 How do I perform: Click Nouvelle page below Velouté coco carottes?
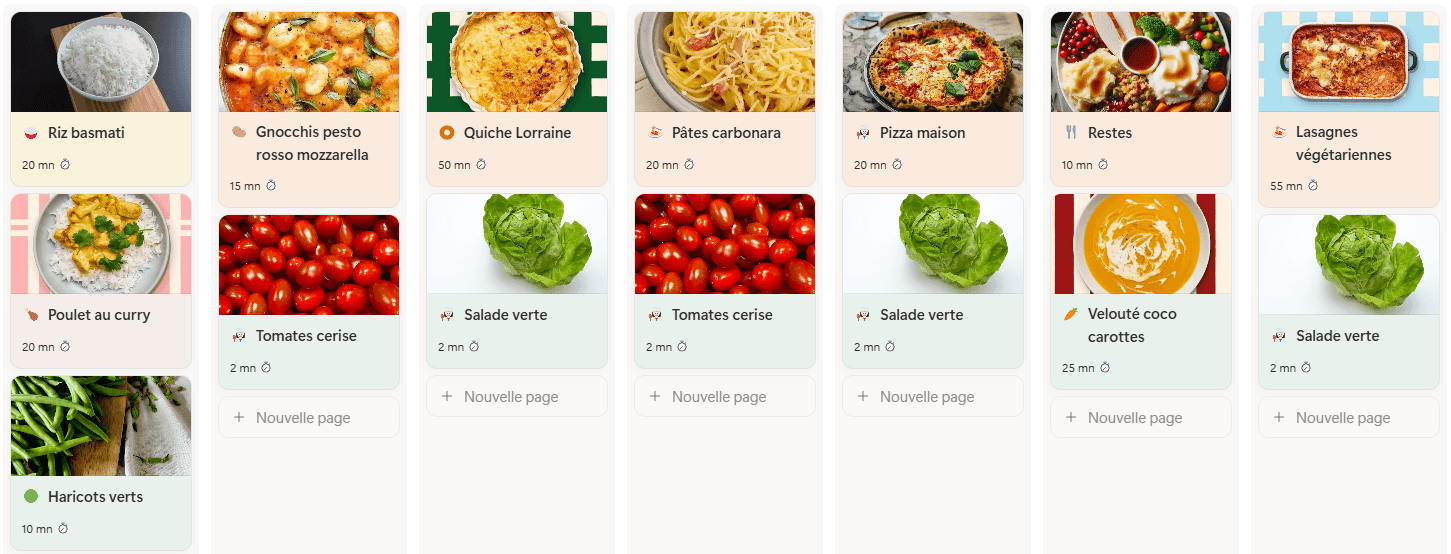click(1135, 418)
